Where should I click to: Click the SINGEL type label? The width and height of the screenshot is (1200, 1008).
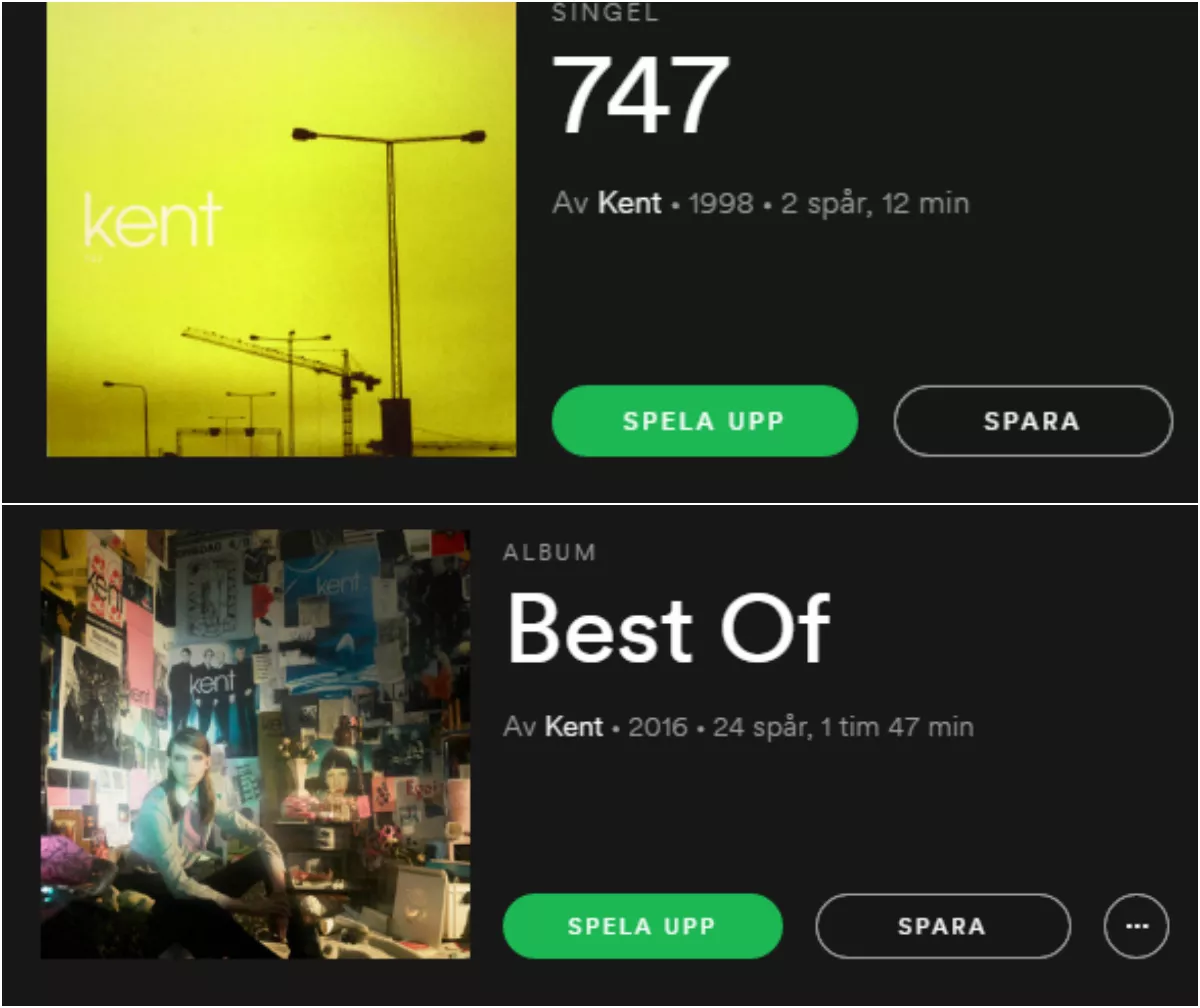pyautogui.click(x=606, y=14)
